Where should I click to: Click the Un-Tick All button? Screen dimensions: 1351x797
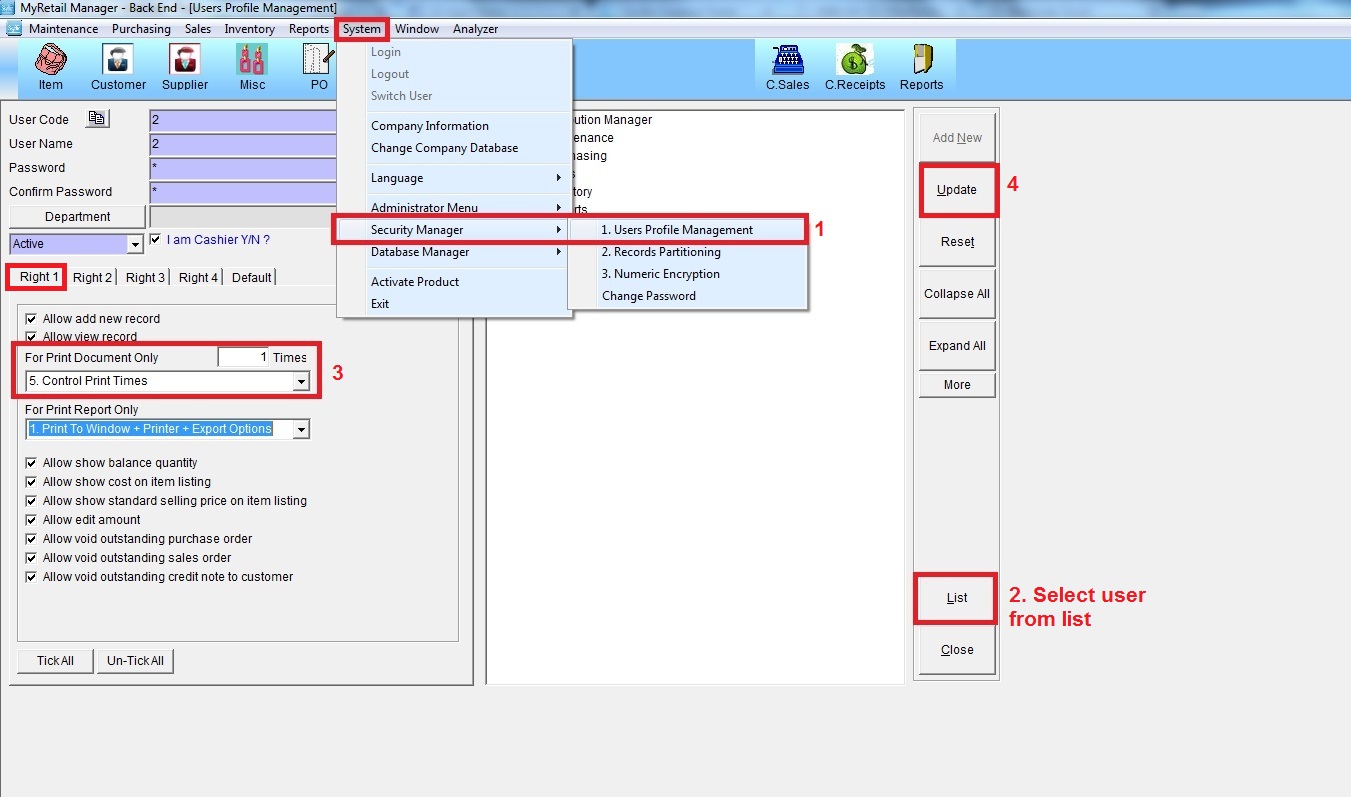[135, 661]
